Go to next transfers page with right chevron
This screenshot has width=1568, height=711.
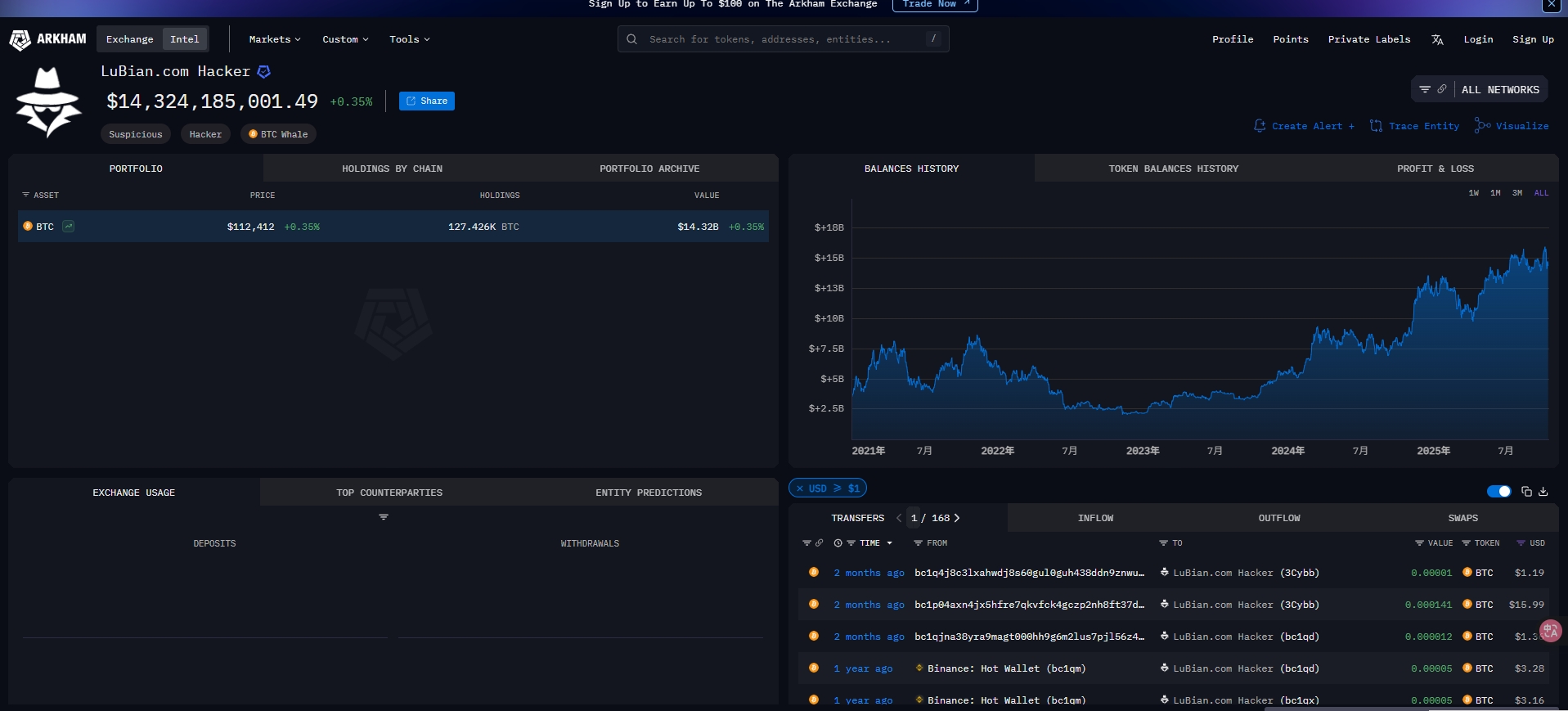pos(957,518)
